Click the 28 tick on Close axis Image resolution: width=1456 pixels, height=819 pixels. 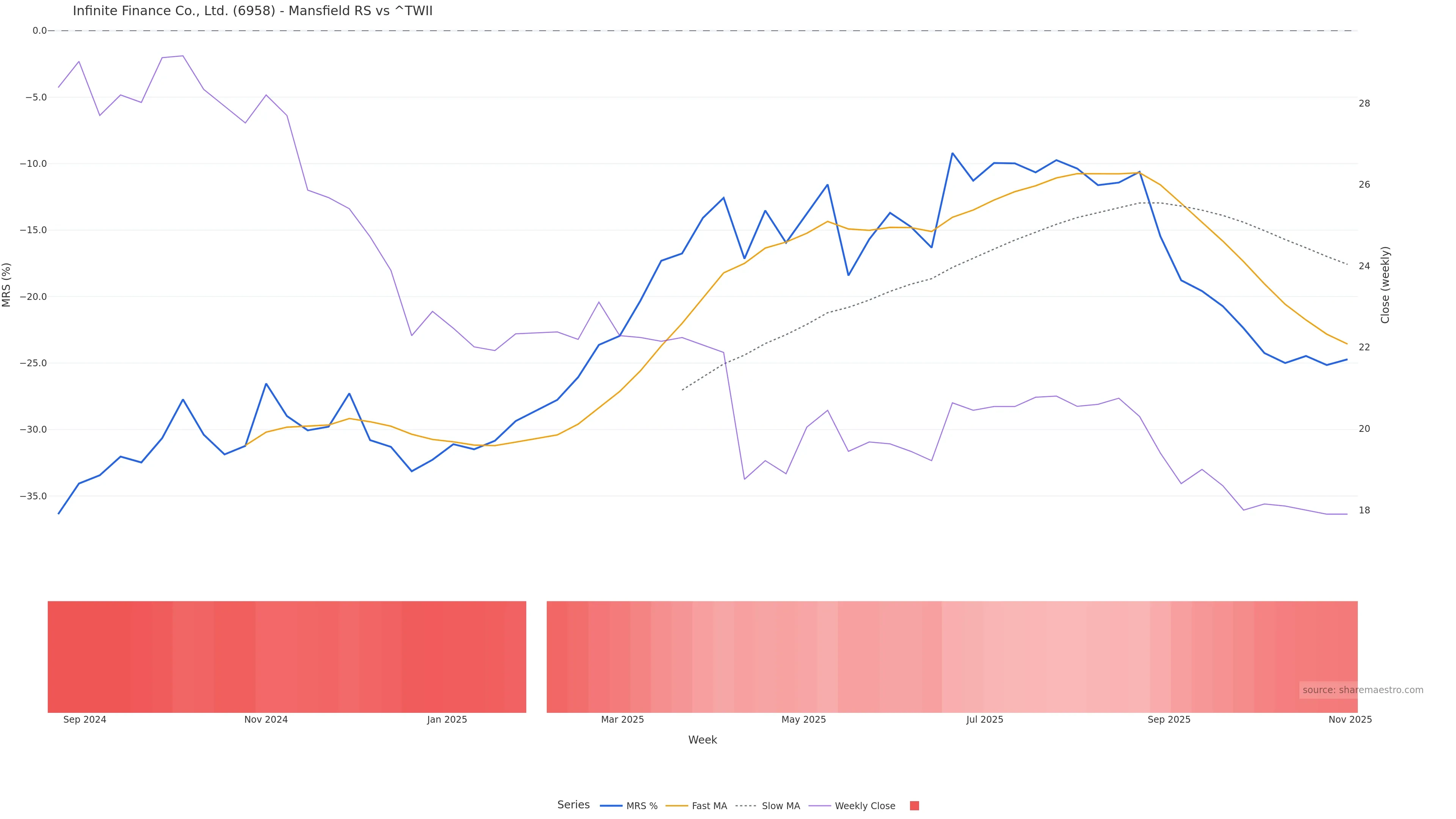click(1365, 104)
